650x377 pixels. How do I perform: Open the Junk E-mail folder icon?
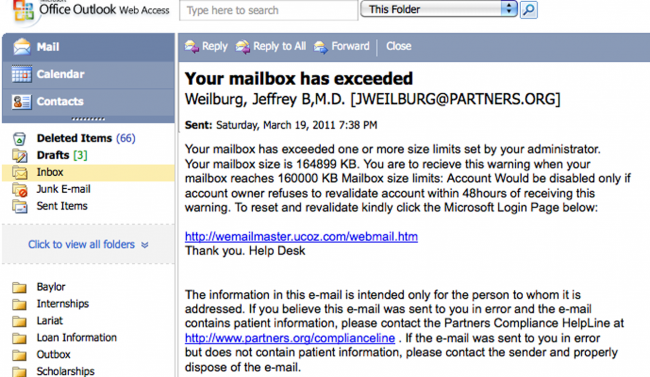[x=19, y=190]
